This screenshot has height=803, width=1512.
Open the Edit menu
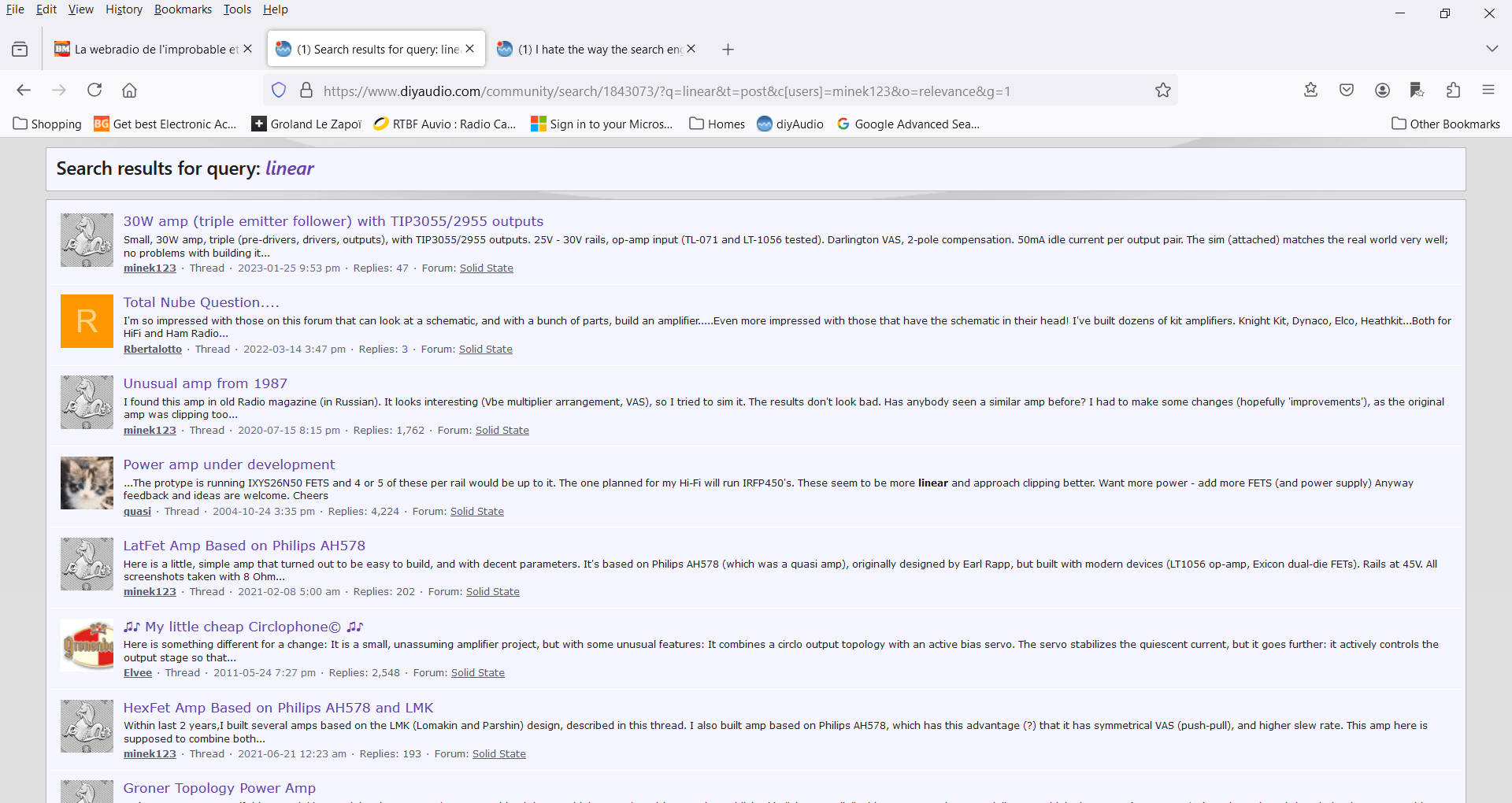point(46,9)
